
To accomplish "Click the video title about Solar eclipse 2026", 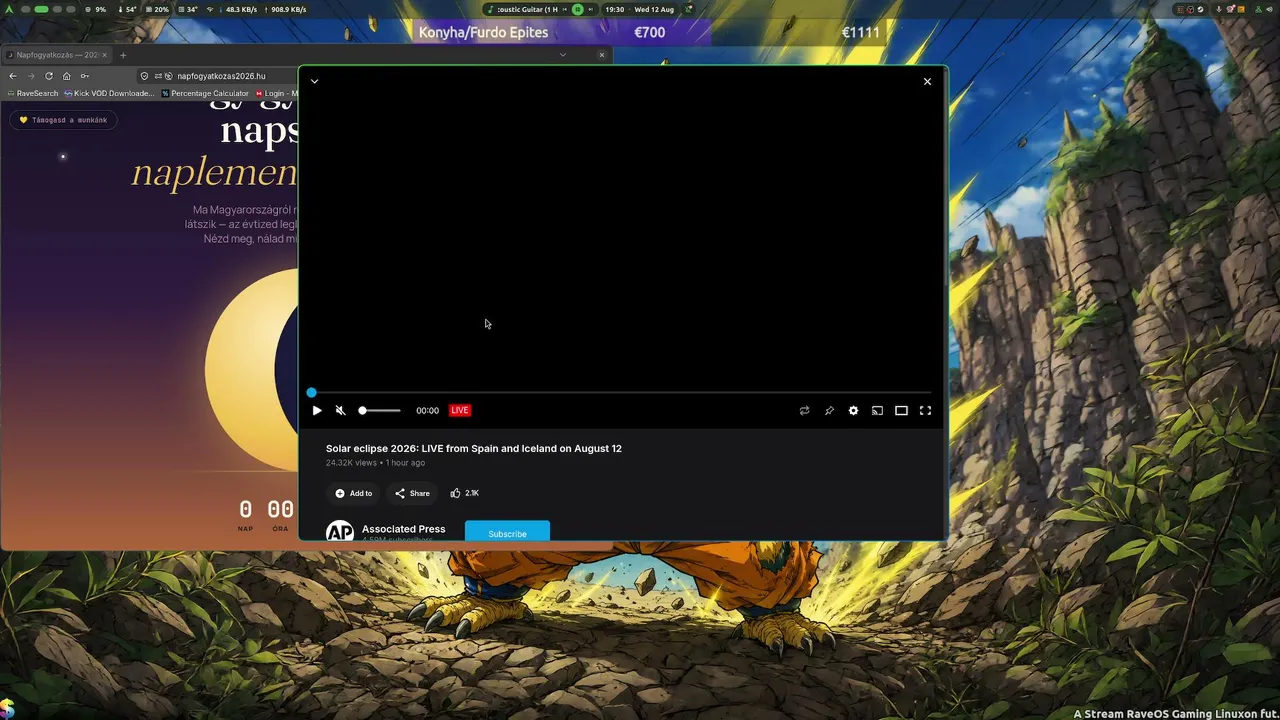I will click(x=474, y=448).
